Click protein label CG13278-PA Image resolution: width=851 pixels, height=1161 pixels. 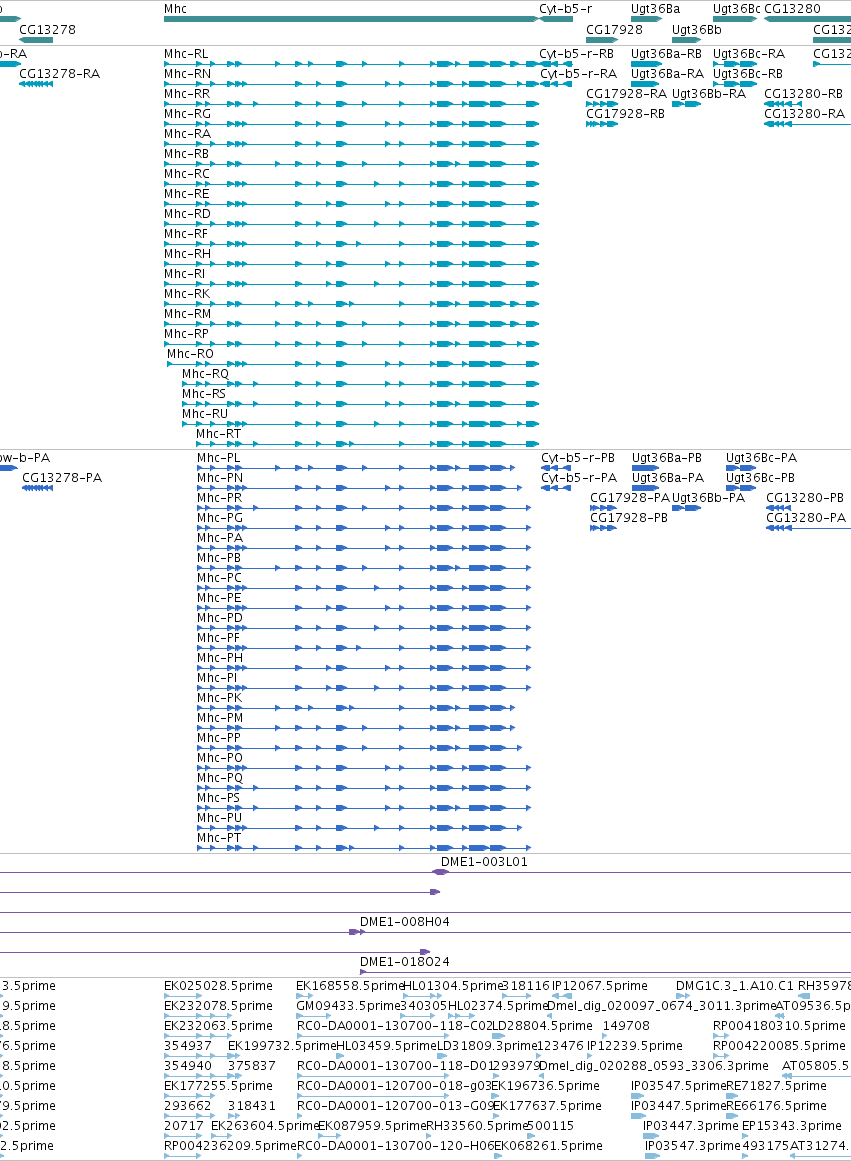(62, 478)
